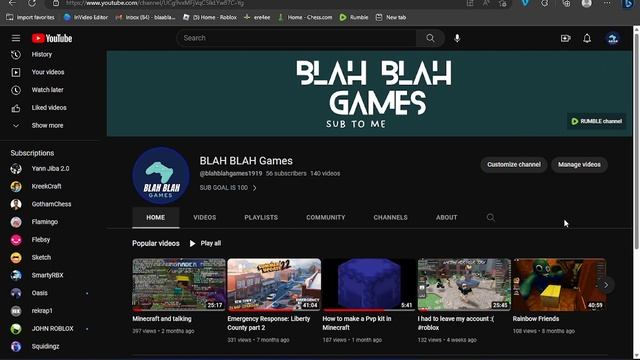This screenshot has width=640, height=360.
Task: Select the HOME channel tab
Action: [156, 218]
